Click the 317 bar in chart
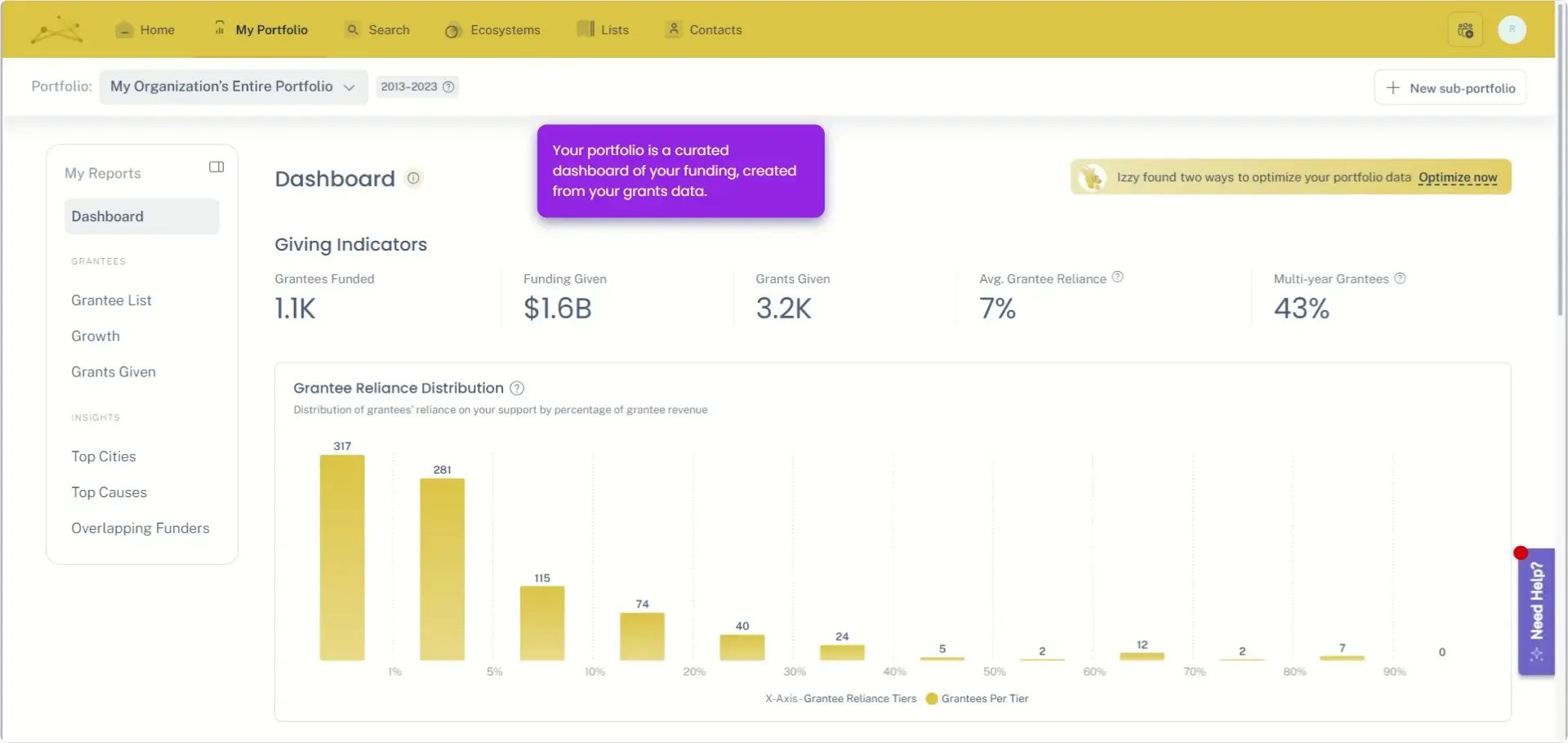Image resolution: width=1568 pixels, height=743 pixels. point(342,557)
